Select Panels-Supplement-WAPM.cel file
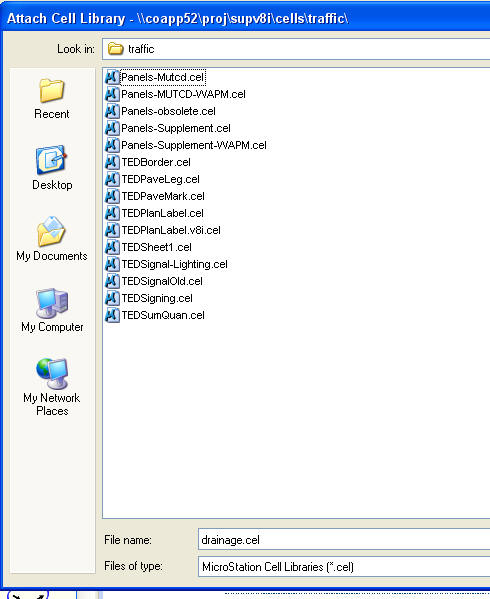Viewport: 490px width, 599px height. pos(194,146)
